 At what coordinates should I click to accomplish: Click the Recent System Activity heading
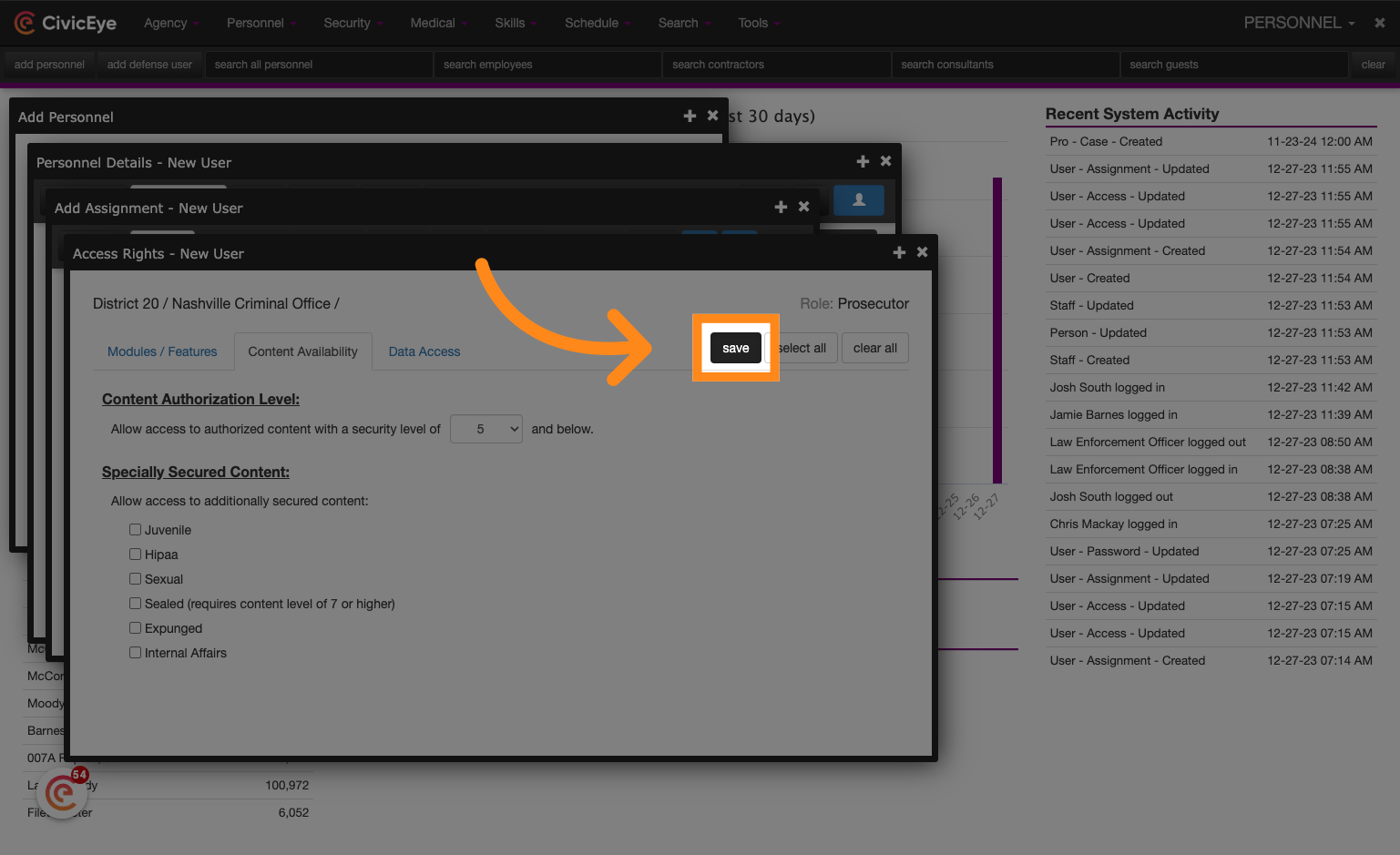1132,114
